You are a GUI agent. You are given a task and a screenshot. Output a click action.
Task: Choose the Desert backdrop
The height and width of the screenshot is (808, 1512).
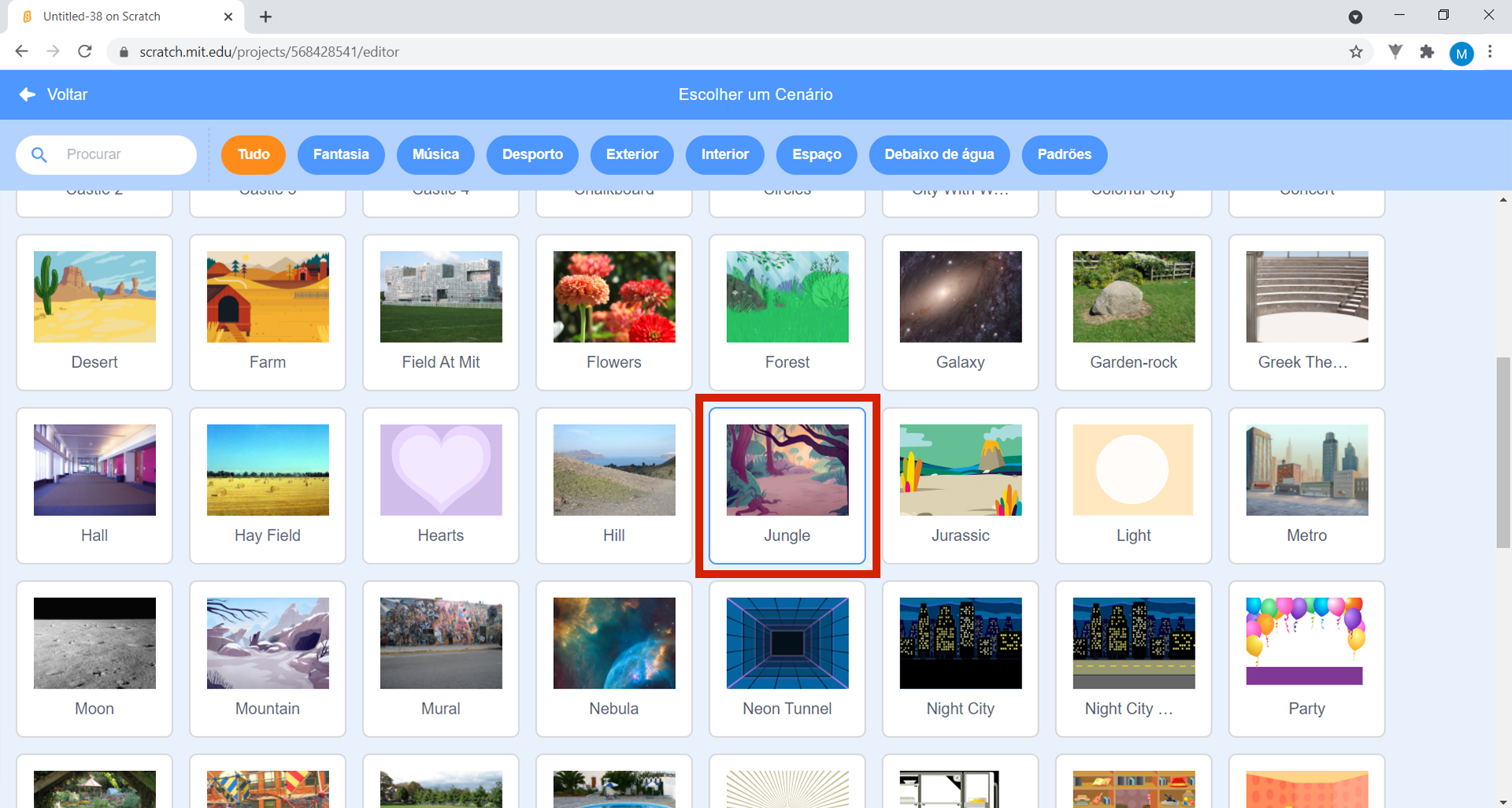[x=94, y=313]
